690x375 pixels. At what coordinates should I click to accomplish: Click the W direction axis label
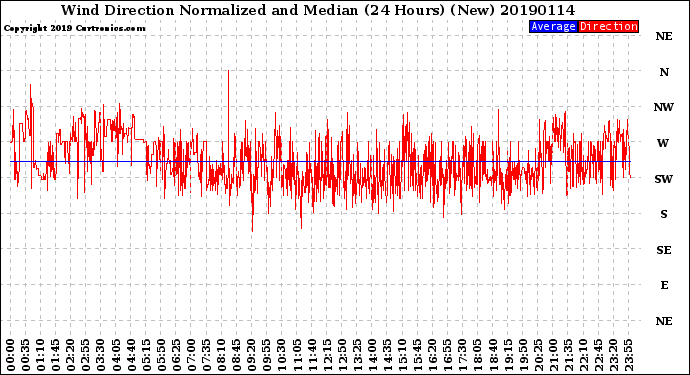coord(663,143)
